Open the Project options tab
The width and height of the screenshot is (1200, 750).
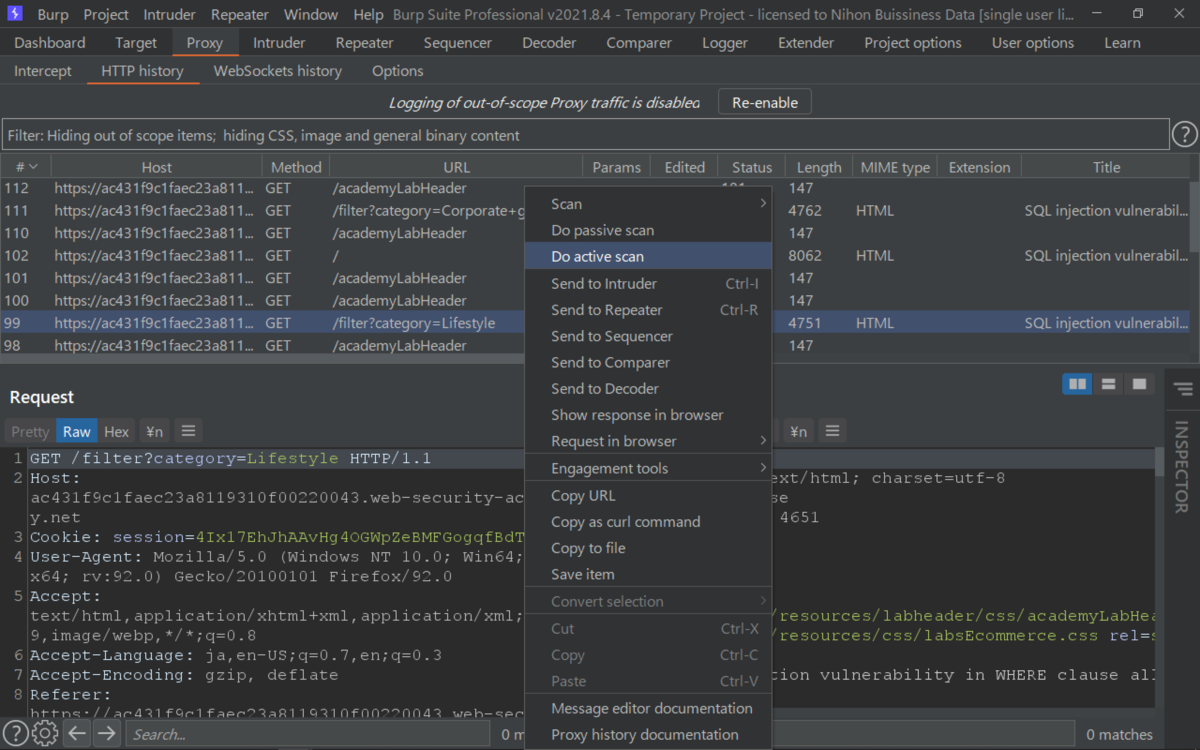[913, 43]
